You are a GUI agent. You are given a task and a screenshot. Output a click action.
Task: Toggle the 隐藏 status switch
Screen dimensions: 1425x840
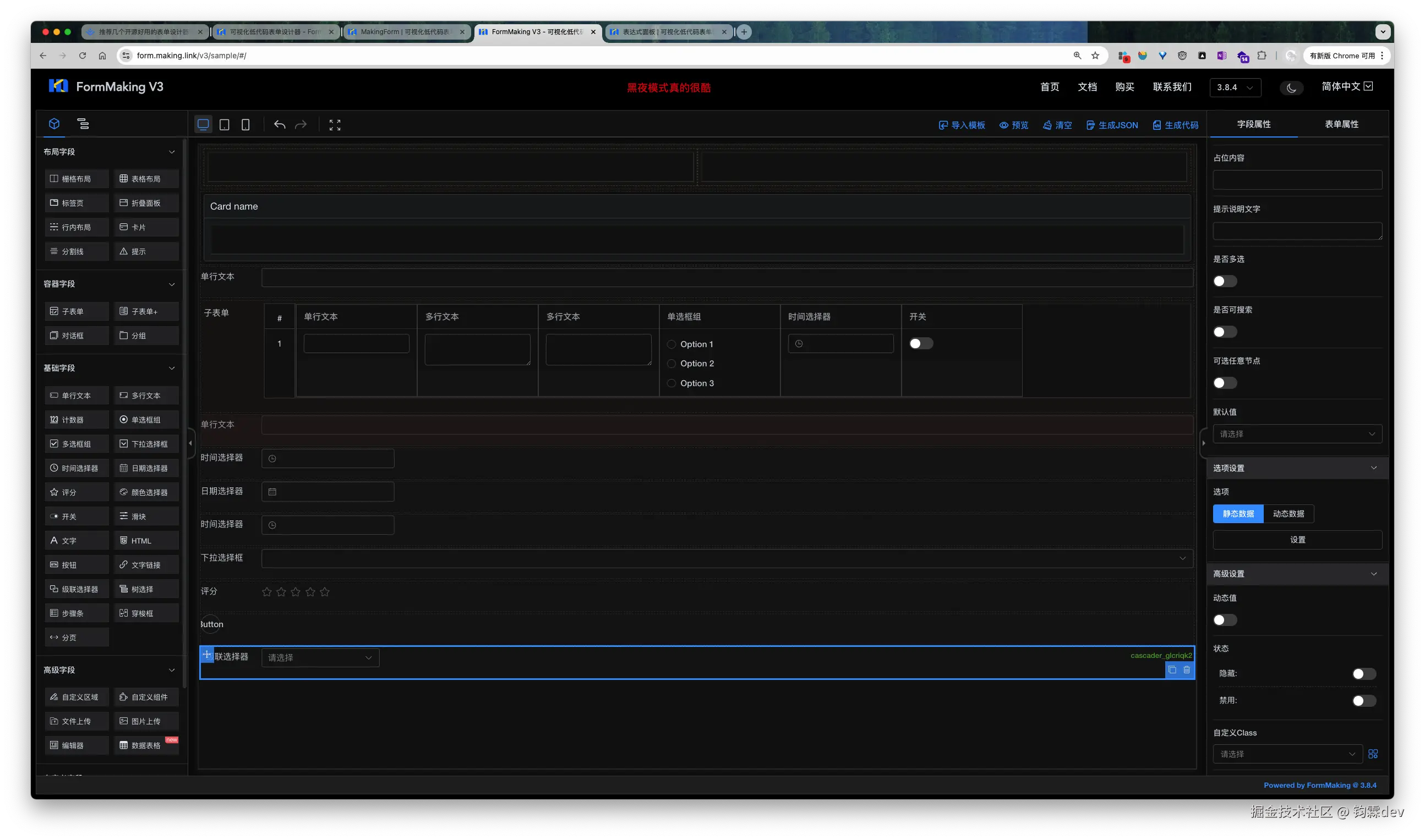1363,673
